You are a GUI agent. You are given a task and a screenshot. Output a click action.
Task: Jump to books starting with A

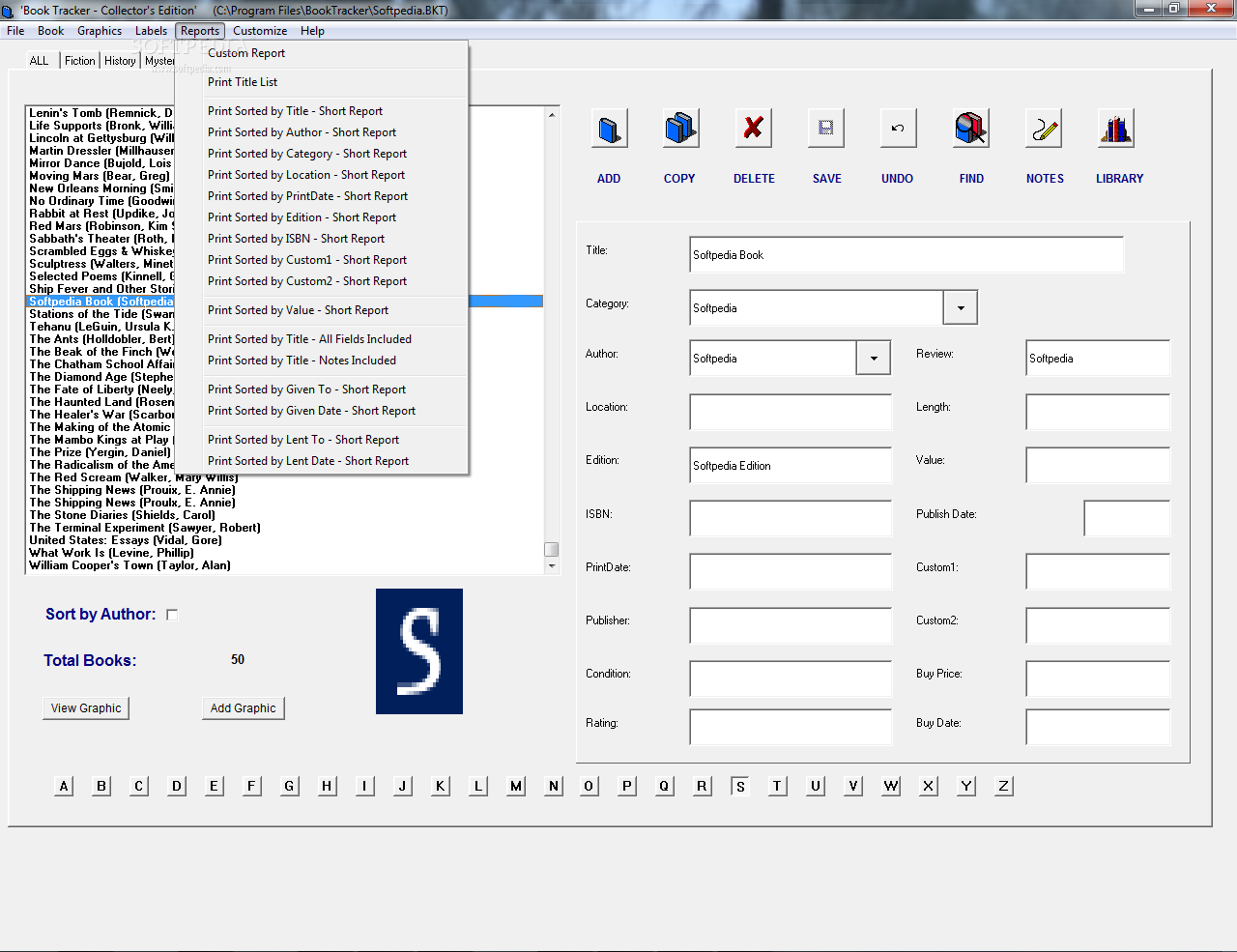coord(64,786)
